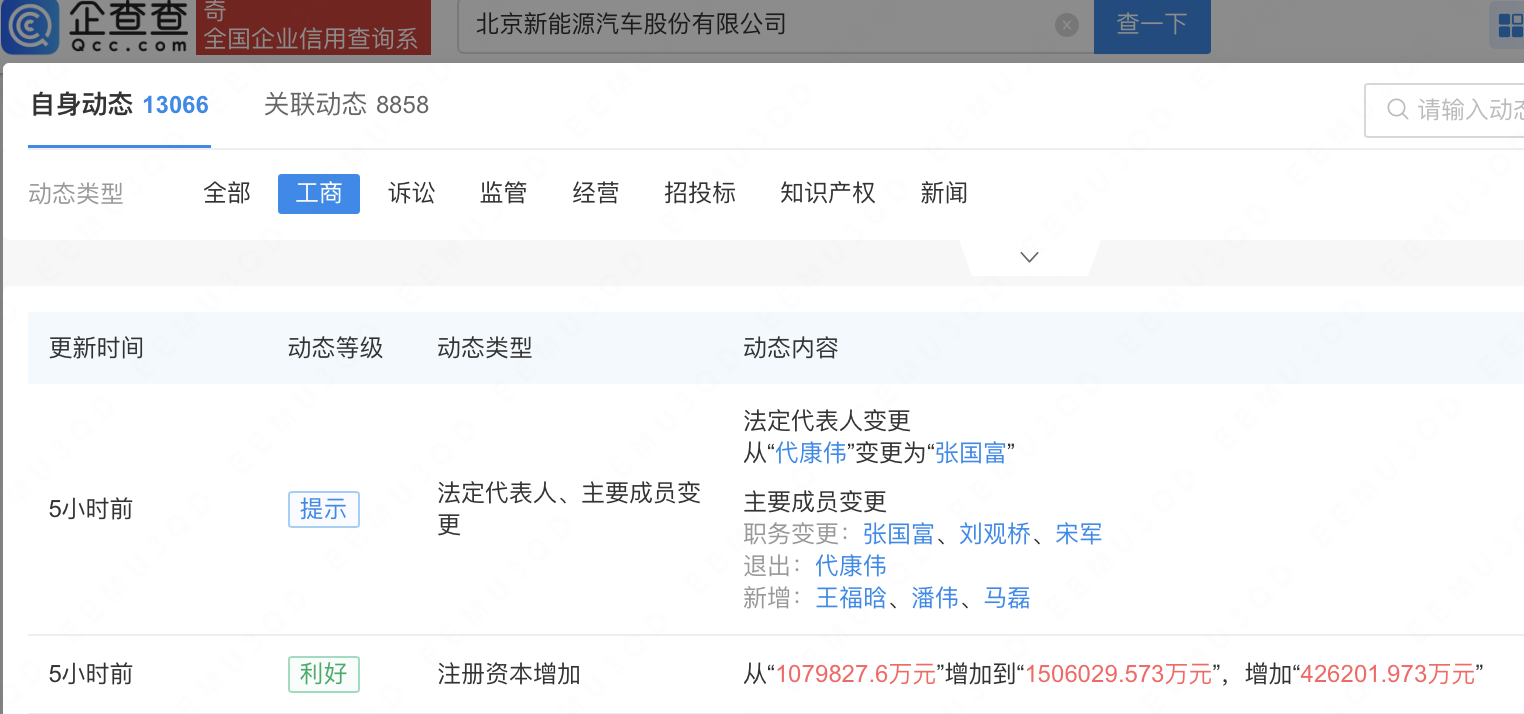Image resolution: width=1524 pixels, height=714 pixels.
Task: Focus the company name search field
Action: (775, 26)
